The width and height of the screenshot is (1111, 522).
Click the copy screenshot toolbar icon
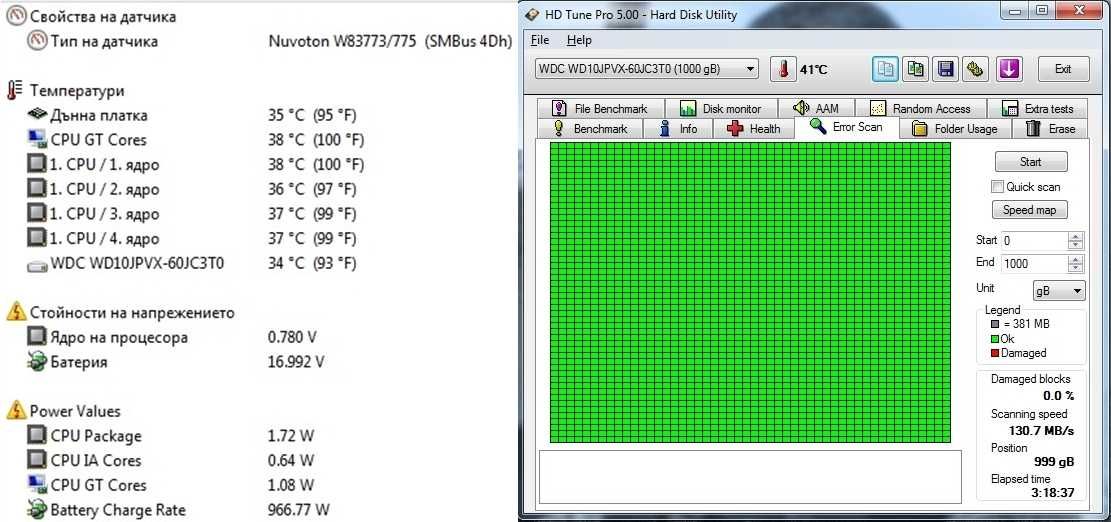click(916, 69)
